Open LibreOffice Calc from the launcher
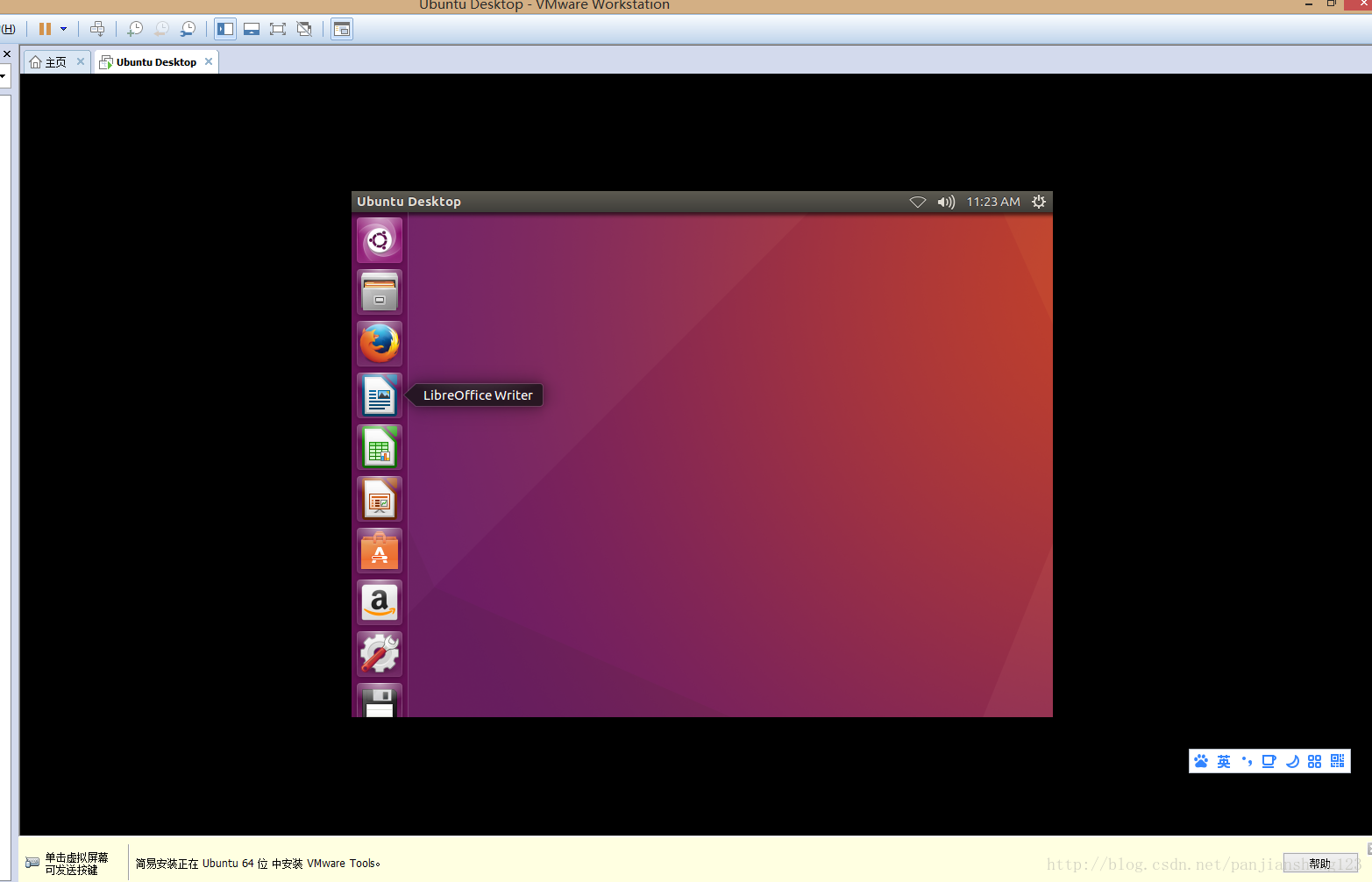Image resolution: width=1372 pixels, height=882 pixels. point(380,447)
